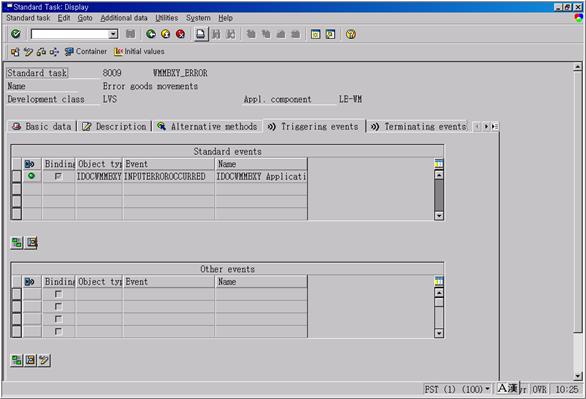Click the Container button

pos(86,52)
